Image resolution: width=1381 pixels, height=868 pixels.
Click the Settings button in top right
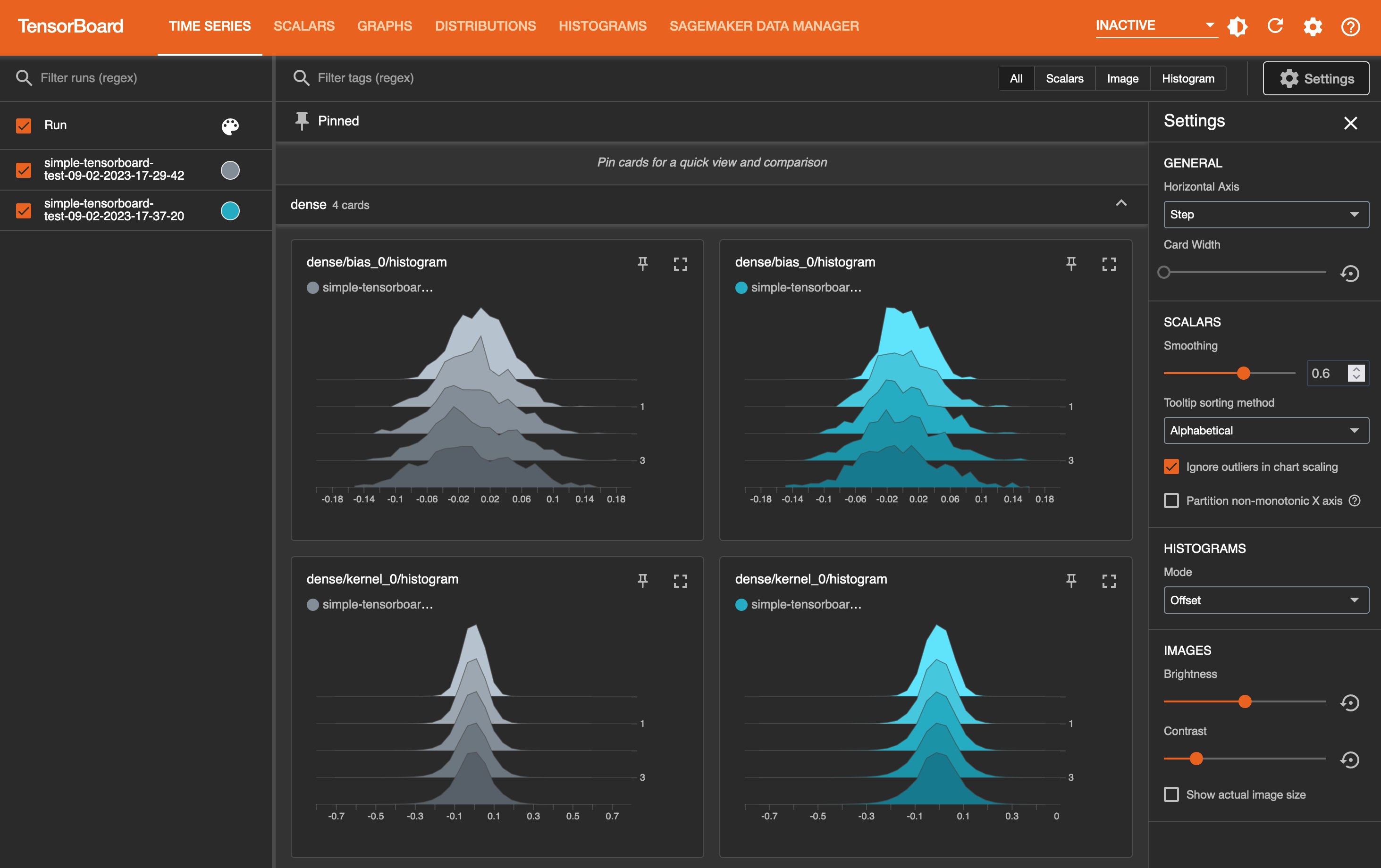[1315, 77]
